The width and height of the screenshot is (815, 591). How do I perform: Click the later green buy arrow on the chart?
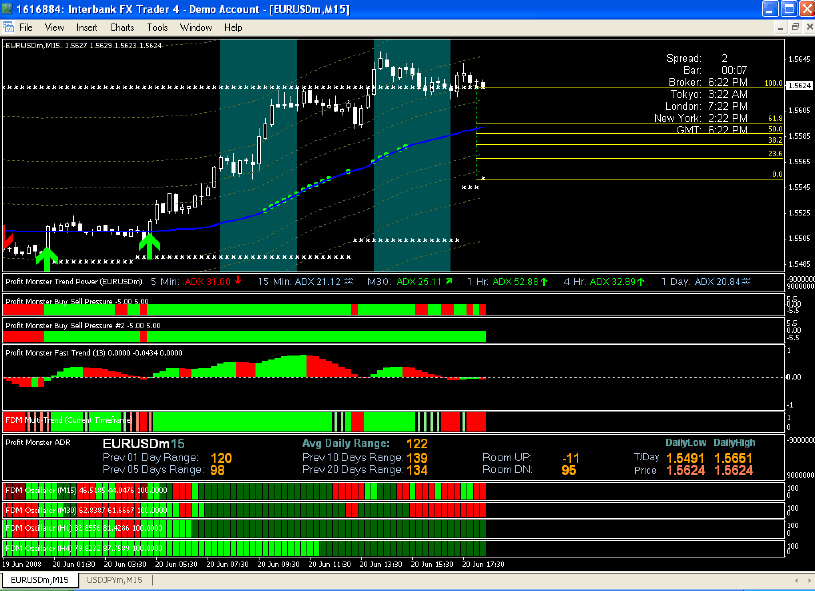149,246
